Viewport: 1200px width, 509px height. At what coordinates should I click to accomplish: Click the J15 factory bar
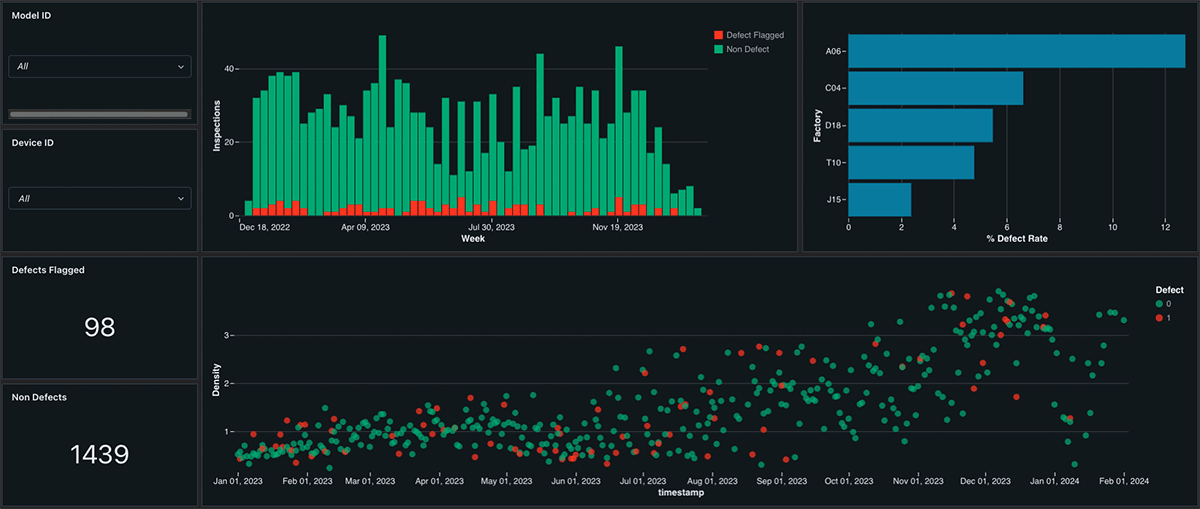click(x=880, y=199)
